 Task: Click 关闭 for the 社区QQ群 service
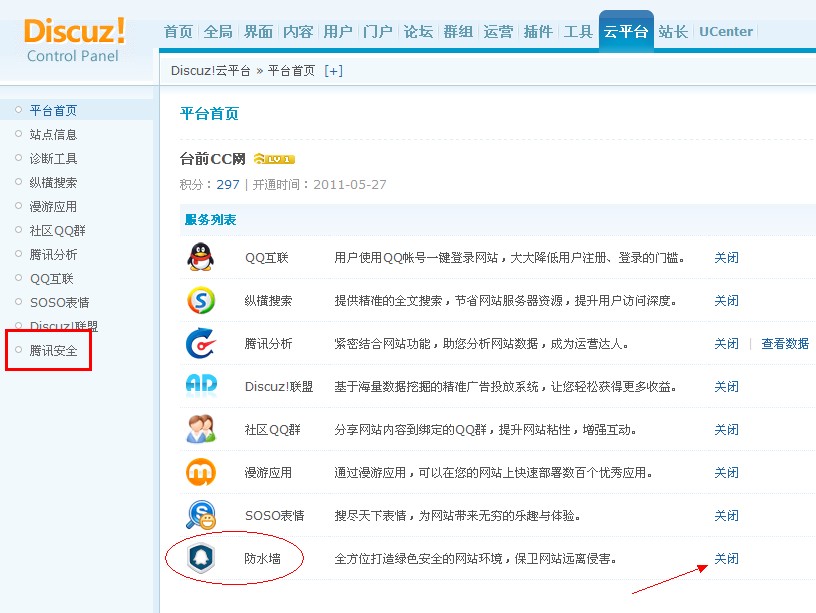pos(726,429)
